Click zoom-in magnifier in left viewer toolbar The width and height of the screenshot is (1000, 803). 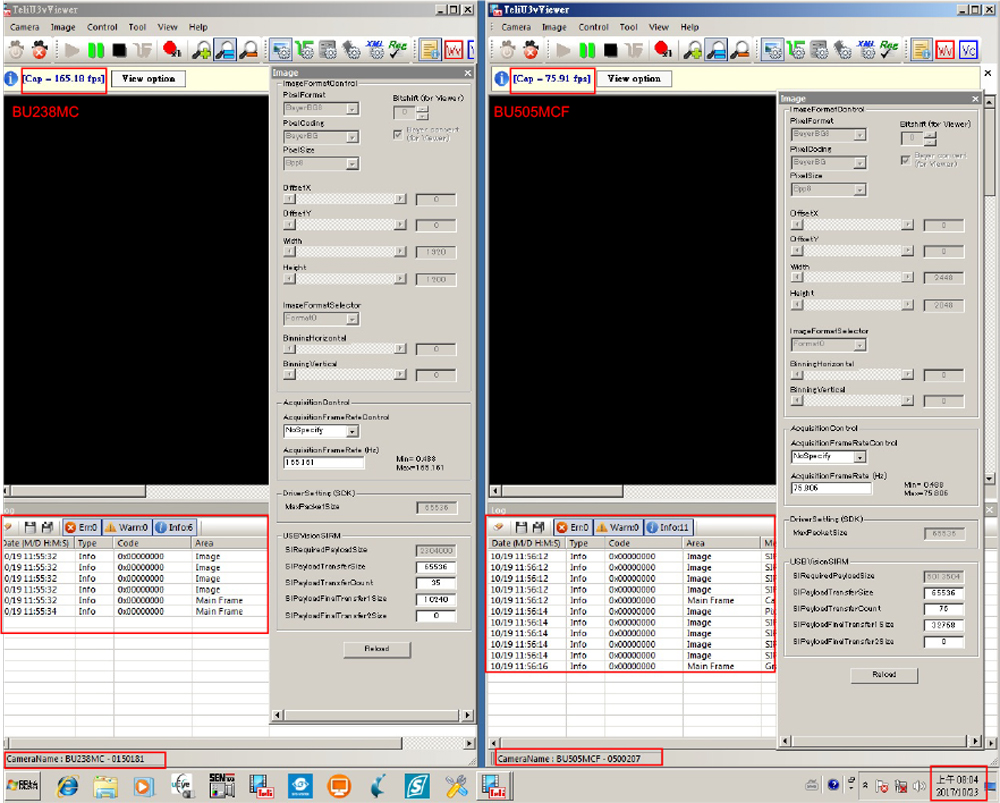pyautogui.click(x=202, y=49)
